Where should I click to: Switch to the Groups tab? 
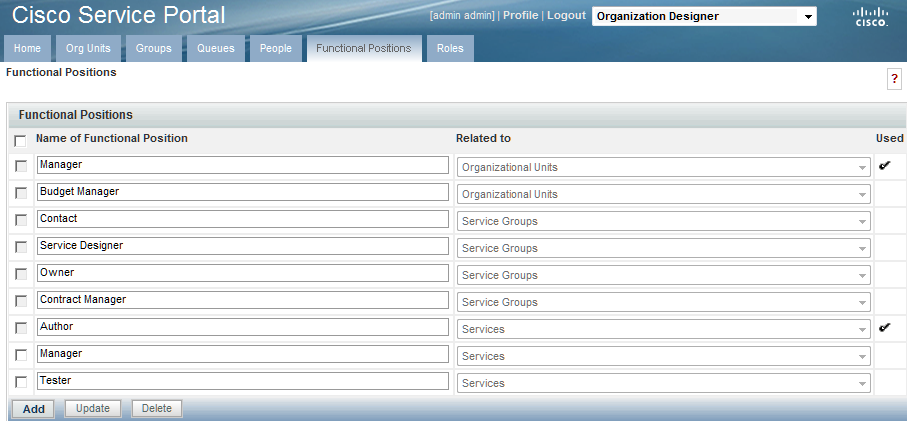153,49
